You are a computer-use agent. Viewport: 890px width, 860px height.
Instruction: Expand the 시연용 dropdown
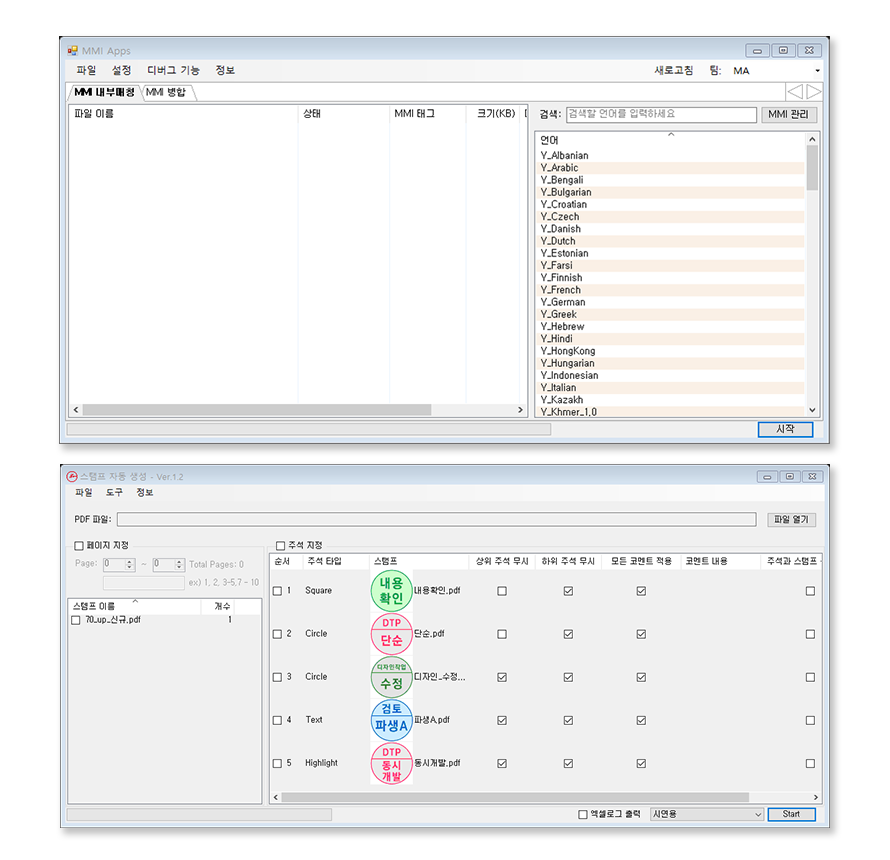(x=757, y=814)
